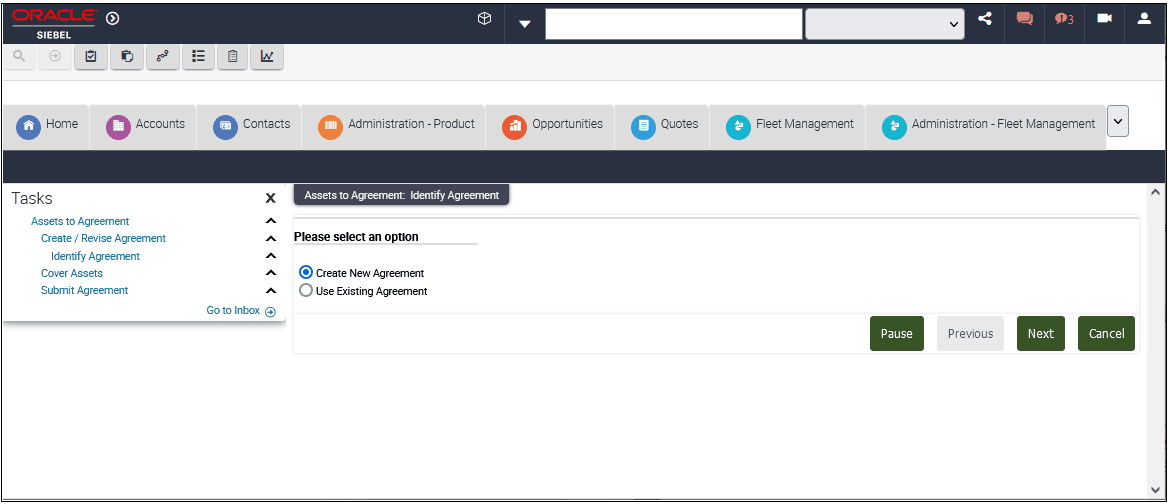This screenshot has height=504, width=1169.
Task: Expand the more tabs dropdown chevron
Action: coord(1118,122)
